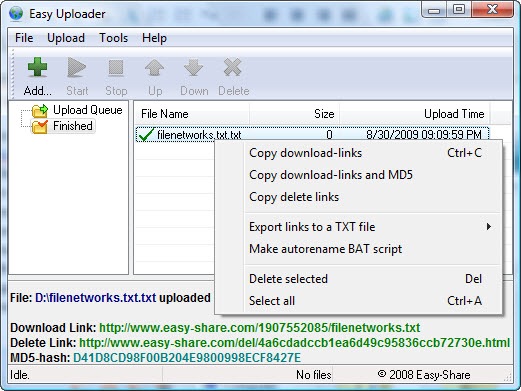Open the Tools menu
521x391 pixels.
pos(113,38)
